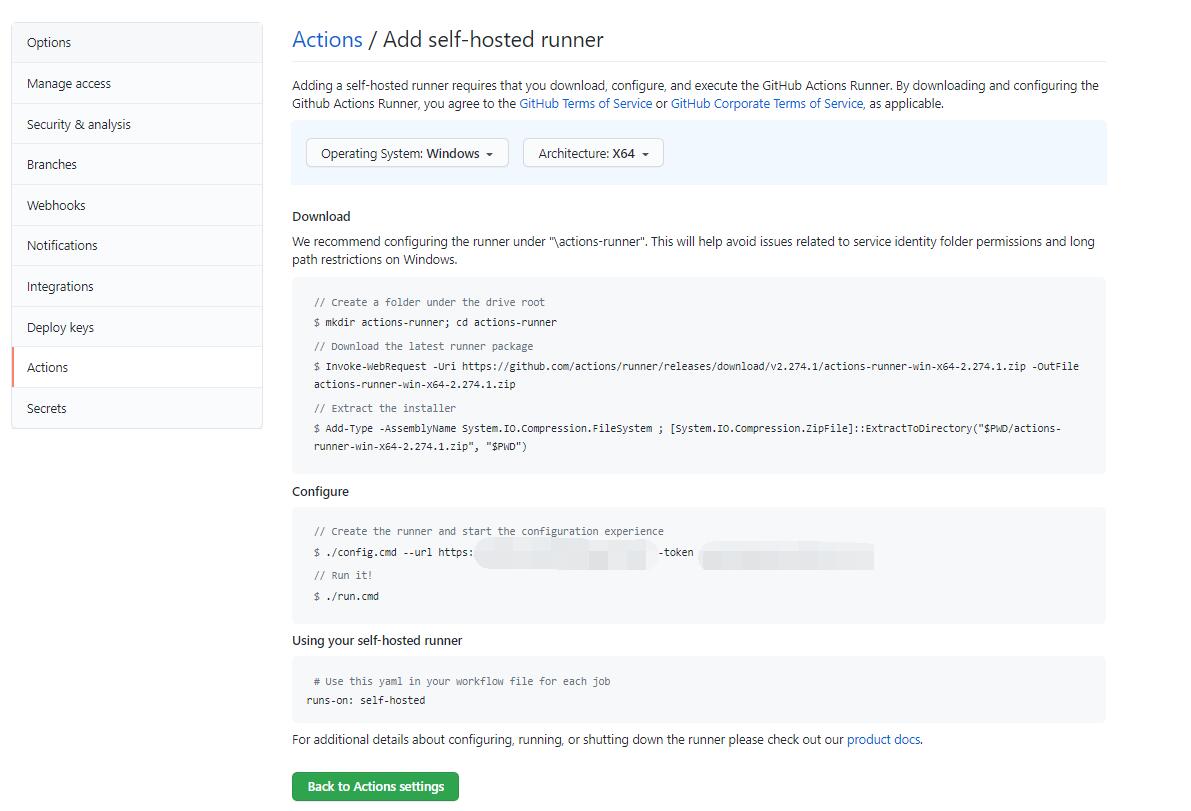Open GitHub Terms of Service link
This screenshot has width=1191, height=811.
pos(586,104)
